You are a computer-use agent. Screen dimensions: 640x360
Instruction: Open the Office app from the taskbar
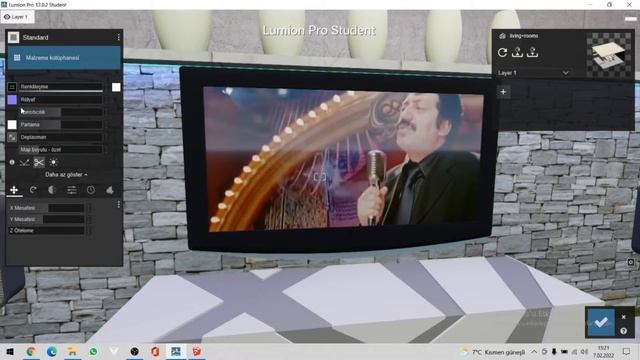coord(155,351)
